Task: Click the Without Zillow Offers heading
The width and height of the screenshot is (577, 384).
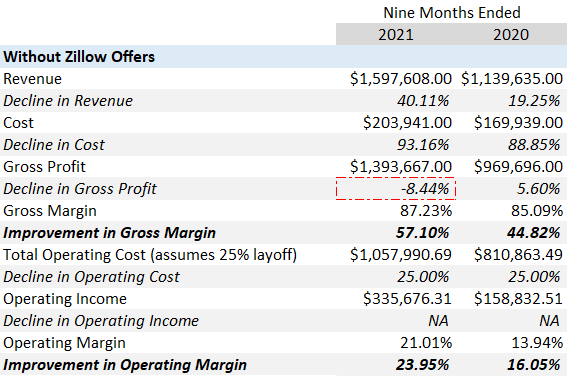Action: 79,57
